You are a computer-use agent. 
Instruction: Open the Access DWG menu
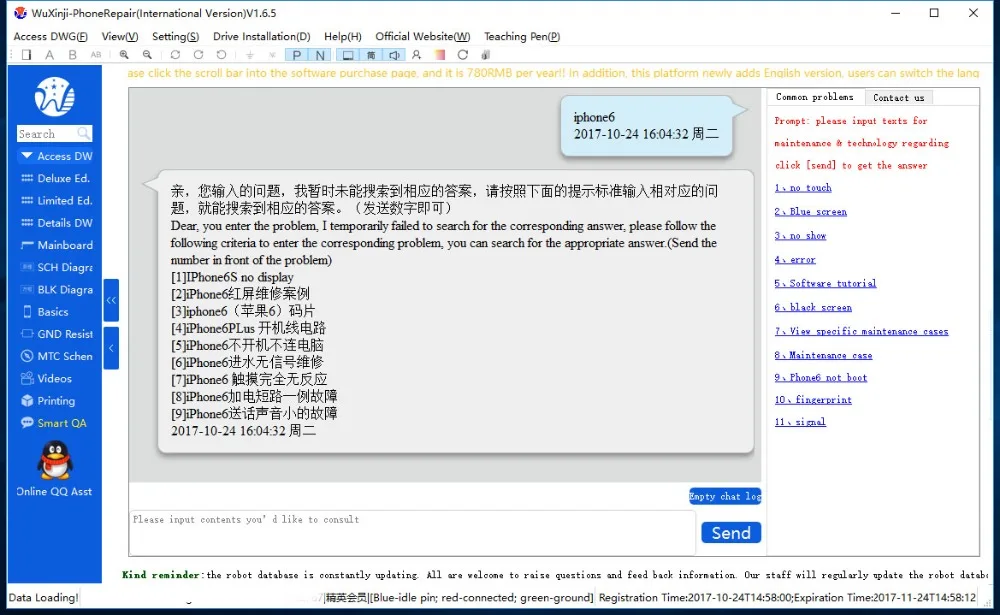pos(50,36)
